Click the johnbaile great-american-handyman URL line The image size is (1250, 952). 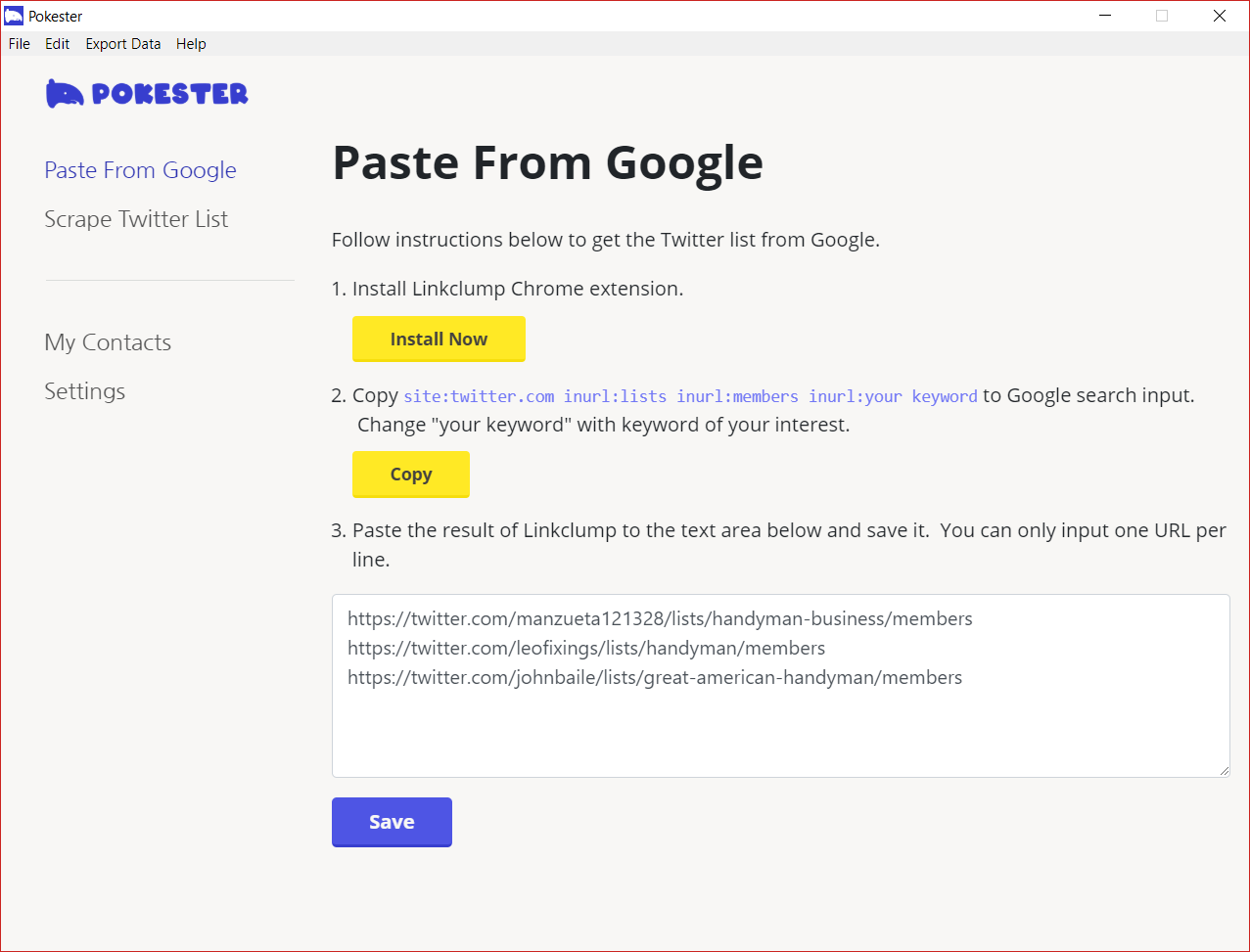pyautogui.click(x=655, y=678)
